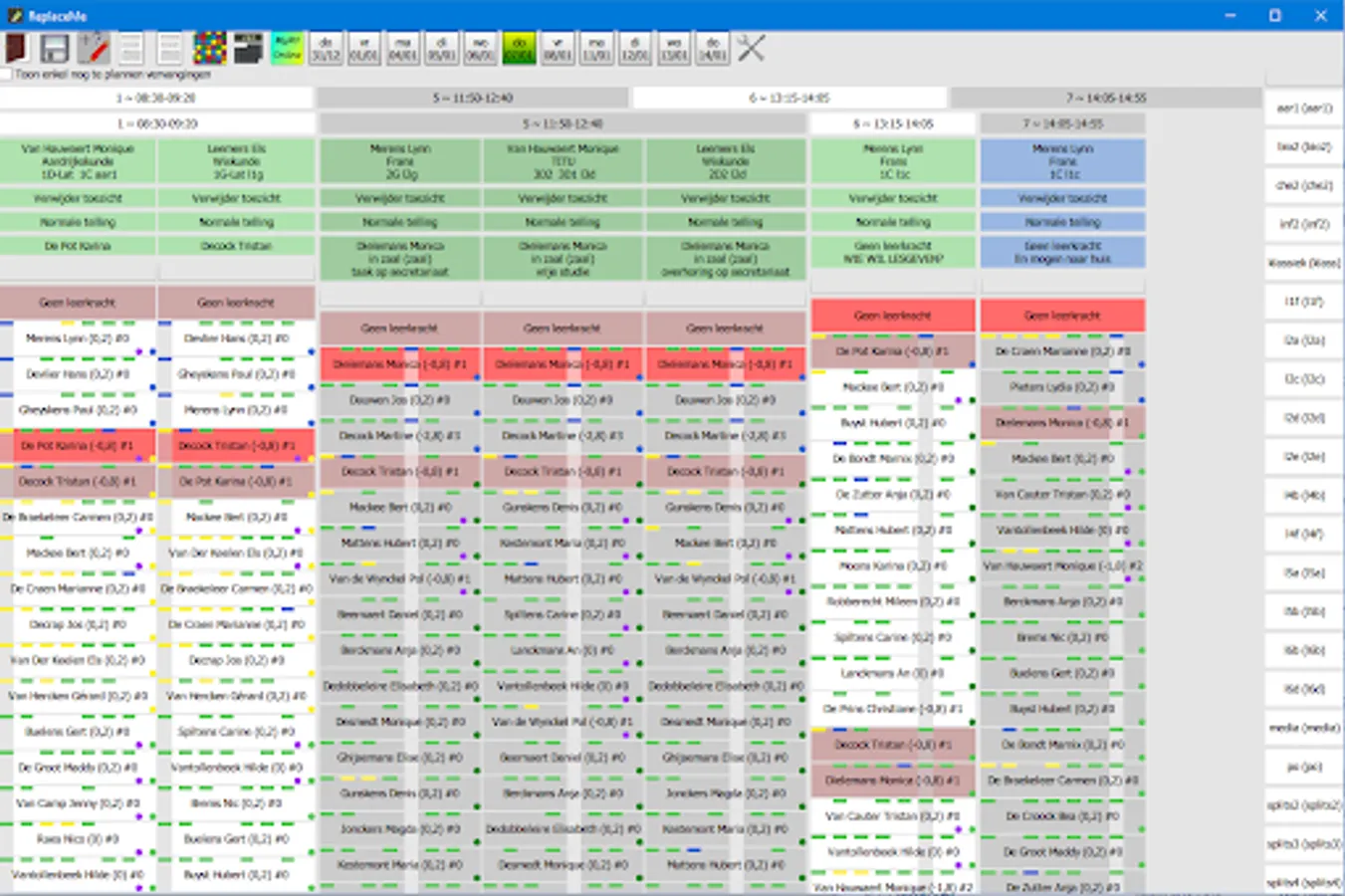Open the wrench and screwdriver settings icon
1345x896 pixels.
coord(751,48)
